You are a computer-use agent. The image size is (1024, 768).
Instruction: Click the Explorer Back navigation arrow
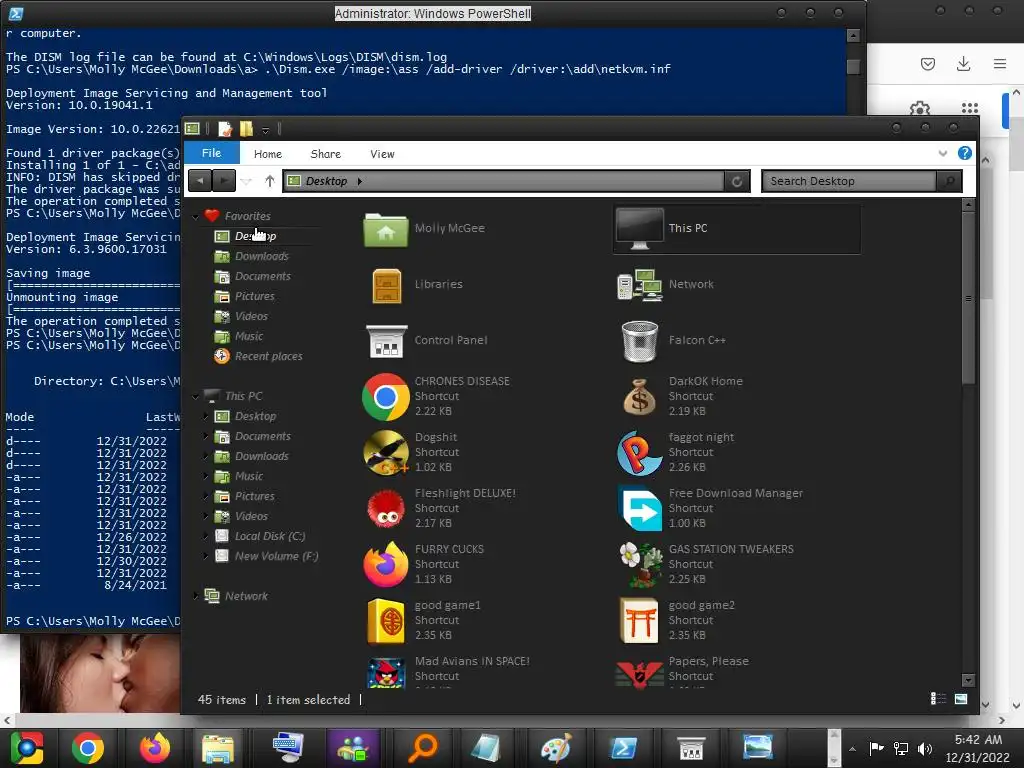[x=200, y=181]
